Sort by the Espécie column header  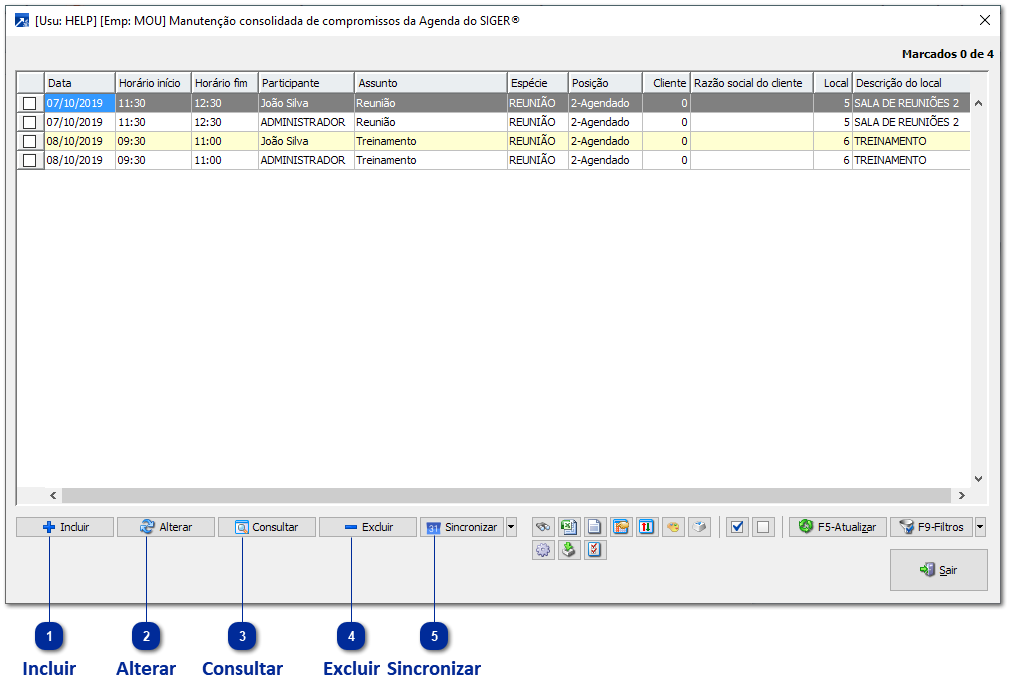537,83
